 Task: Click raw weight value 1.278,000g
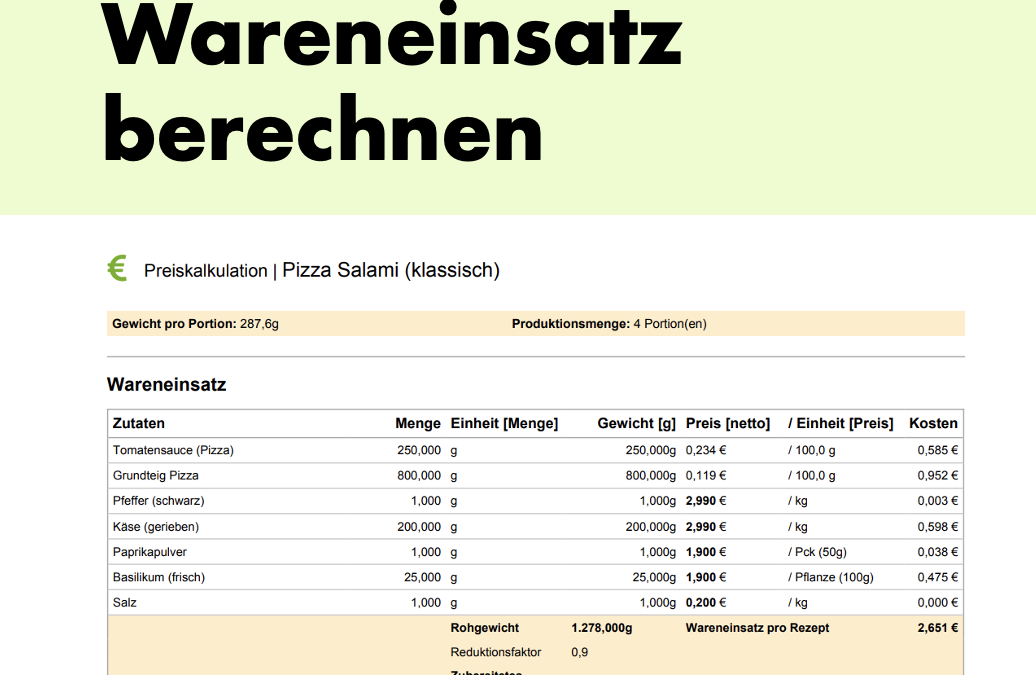[602, 628]
